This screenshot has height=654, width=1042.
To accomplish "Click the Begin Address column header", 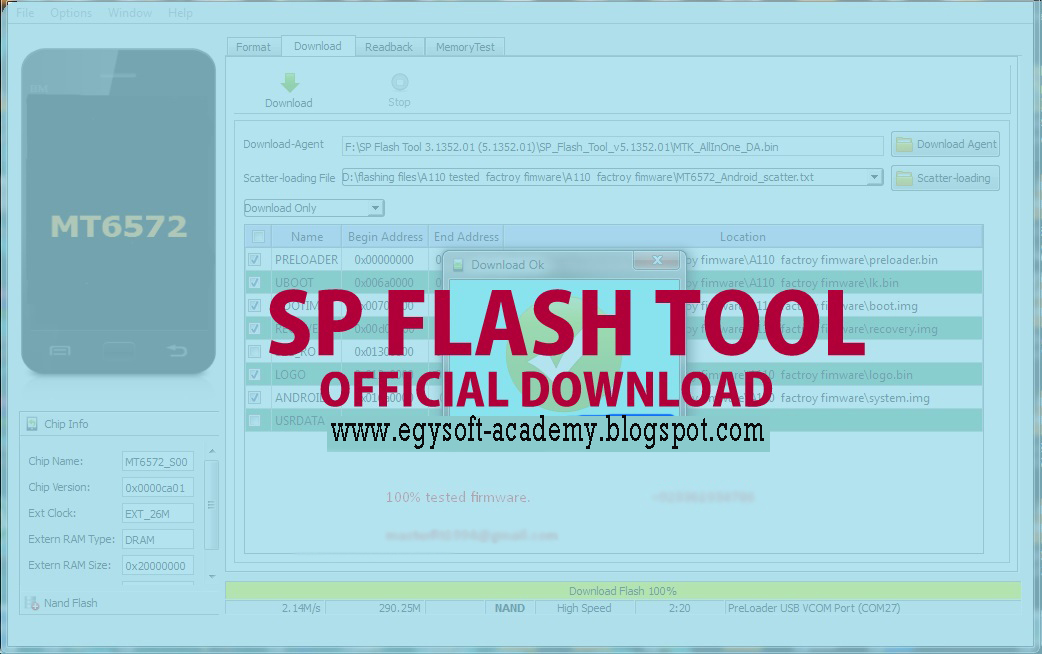I will (385, 237).
